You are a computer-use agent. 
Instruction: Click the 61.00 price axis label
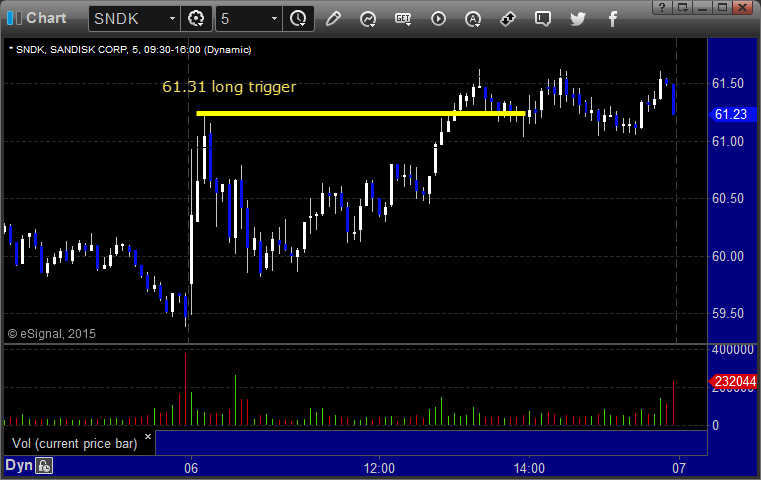click(x=728, y=141)
